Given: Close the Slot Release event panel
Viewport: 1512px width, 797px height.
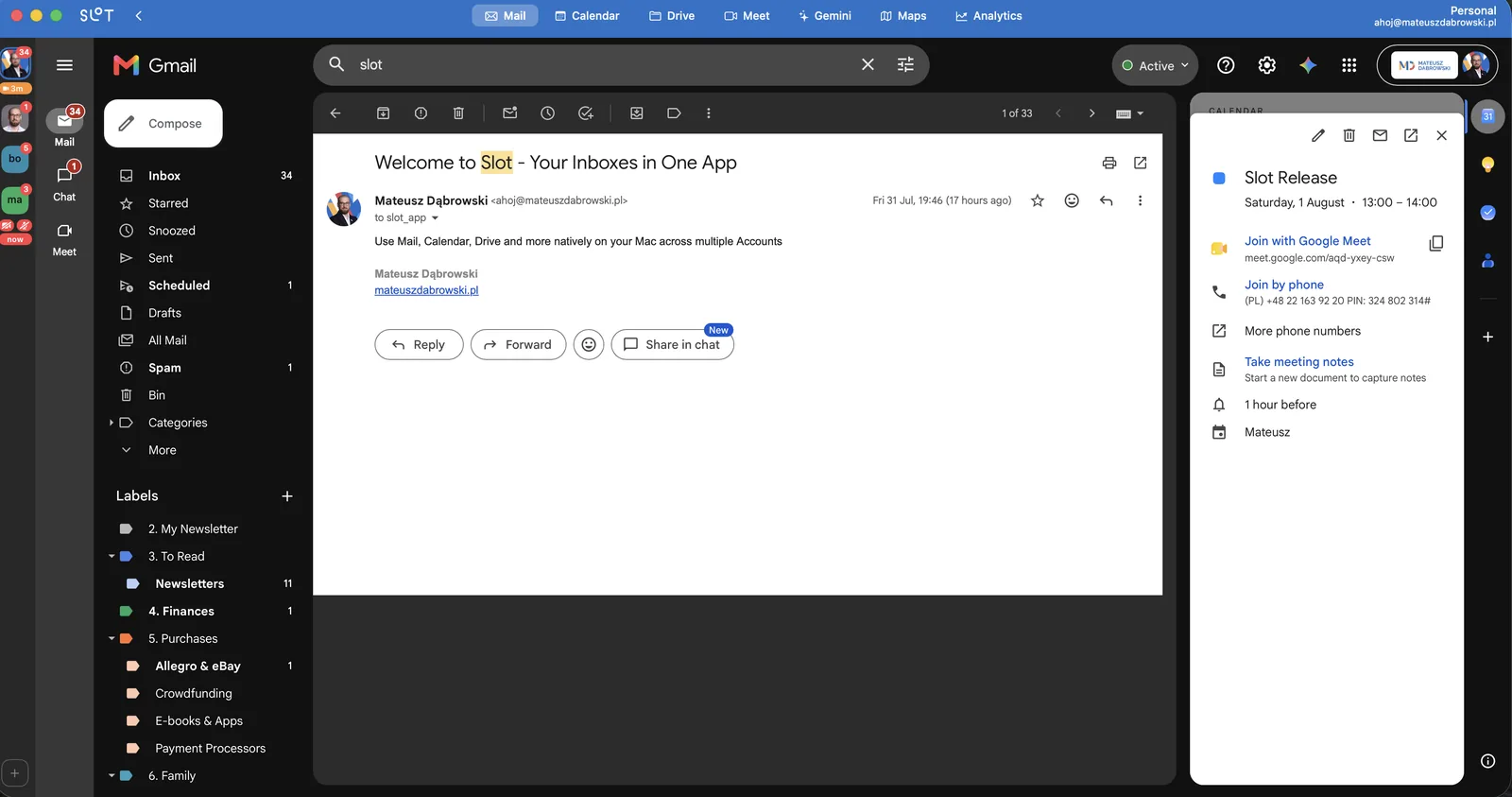Looking at the screenshot, I should pyautogui.click(x=1441, y=135).
